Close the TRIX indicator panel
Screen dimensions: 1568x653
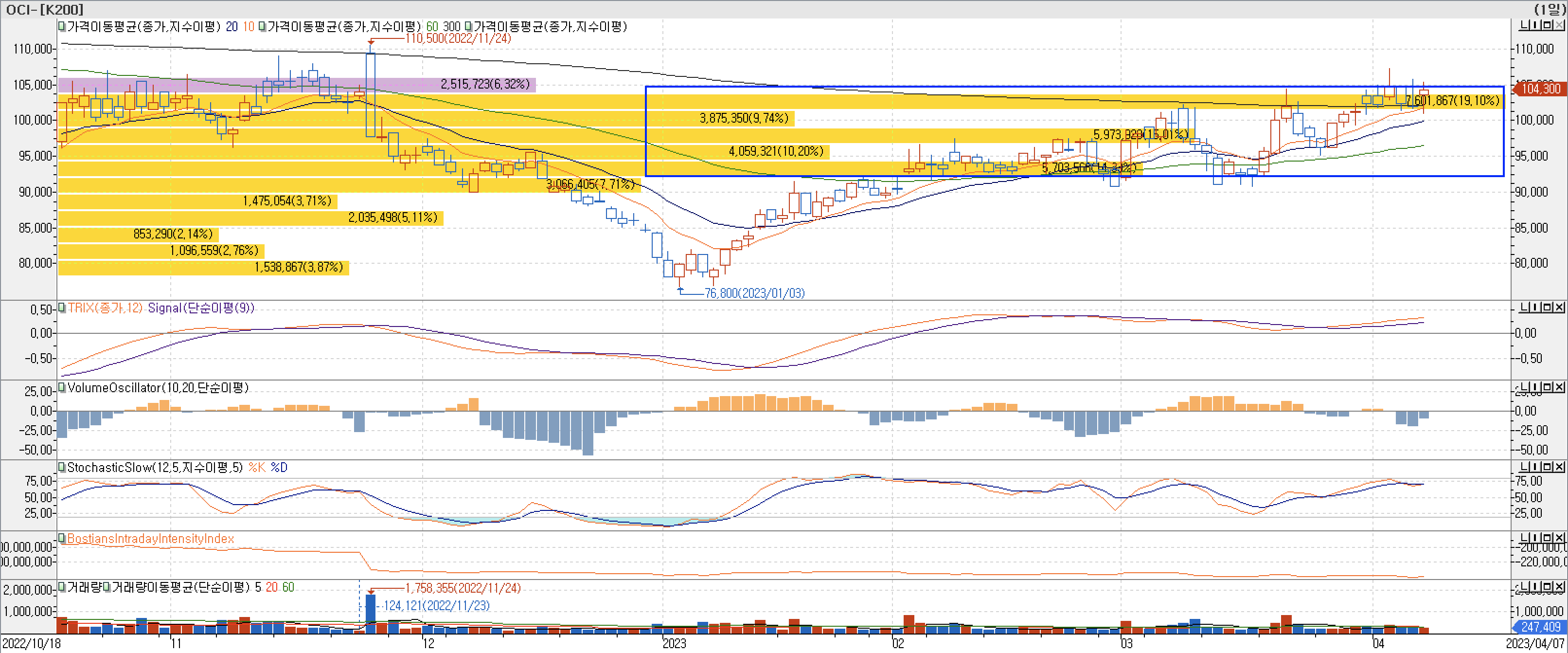[1559, 307]
